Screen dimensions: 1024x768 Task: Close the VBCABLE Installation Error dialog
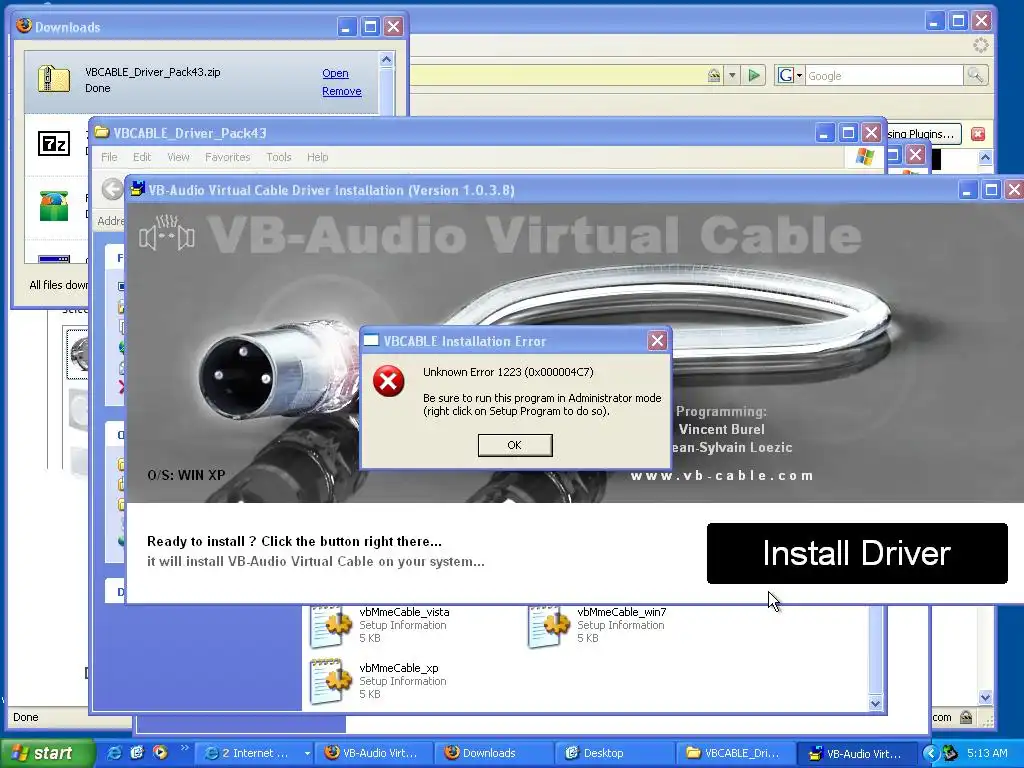pos(657,340)
